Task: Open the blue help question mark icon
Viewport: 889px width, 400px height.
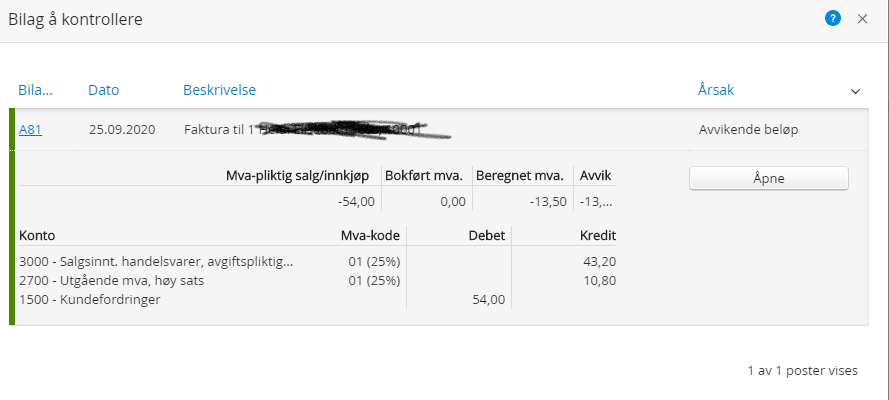Action: (832, 19)
